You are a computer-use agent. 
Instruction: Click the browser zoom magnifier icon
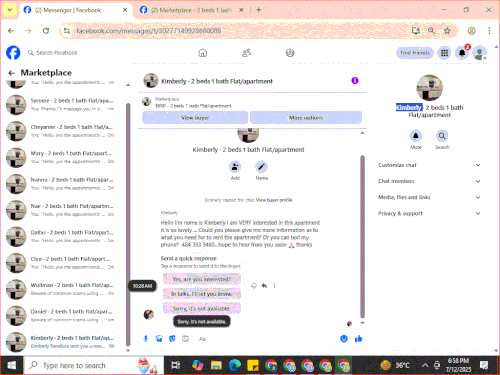431,31
